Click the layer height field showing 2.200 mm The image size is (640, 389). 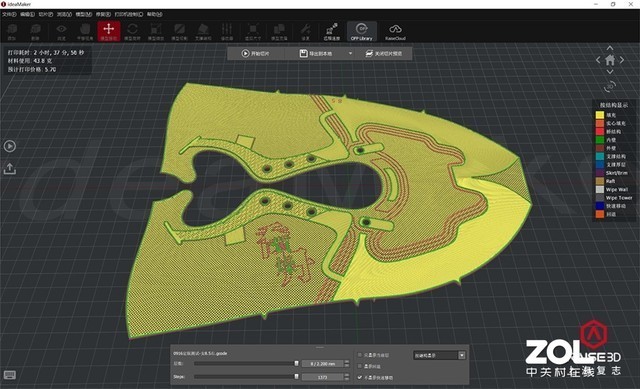(x=323, y=363)
